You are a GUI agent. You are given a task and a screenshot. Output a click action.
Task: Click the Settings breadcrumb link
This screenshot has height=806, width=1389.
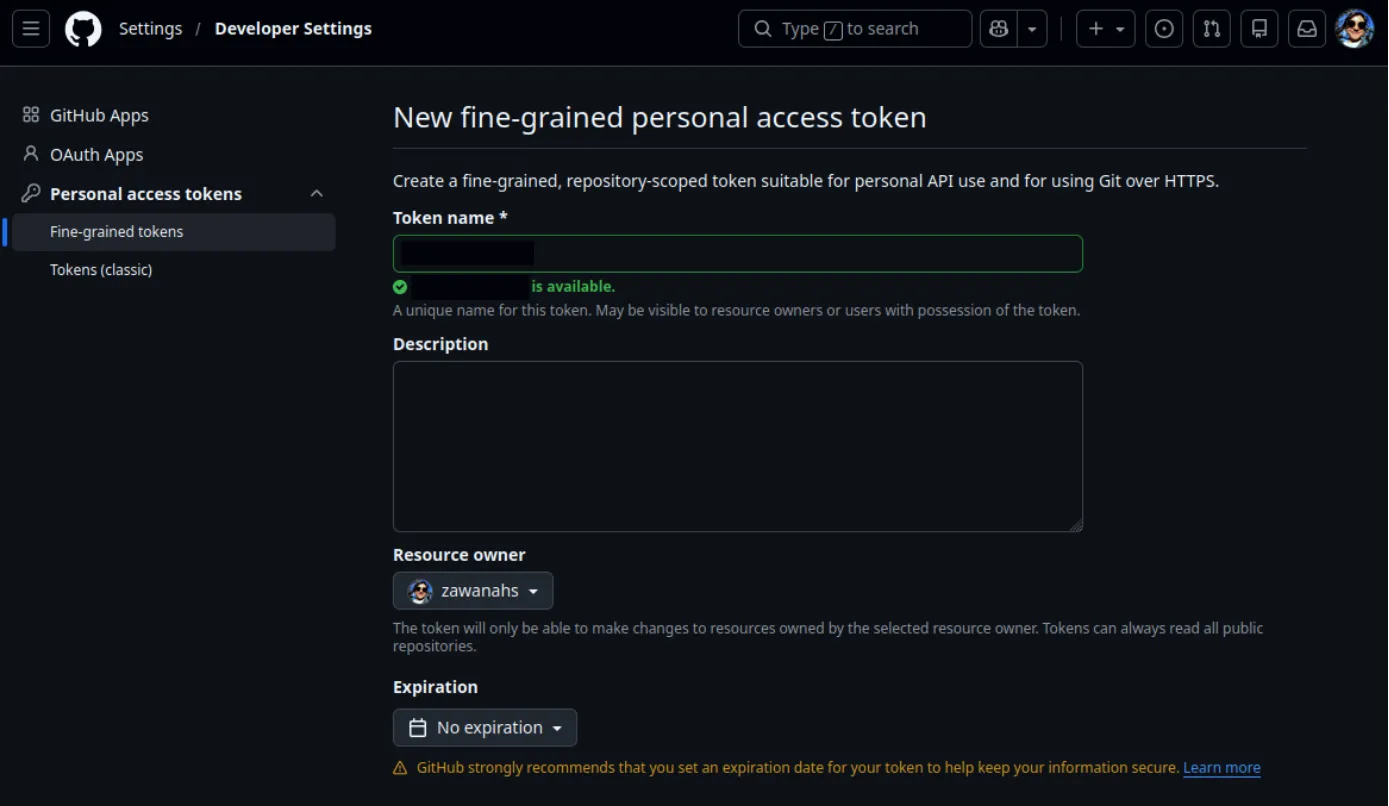tap(150, 29)
